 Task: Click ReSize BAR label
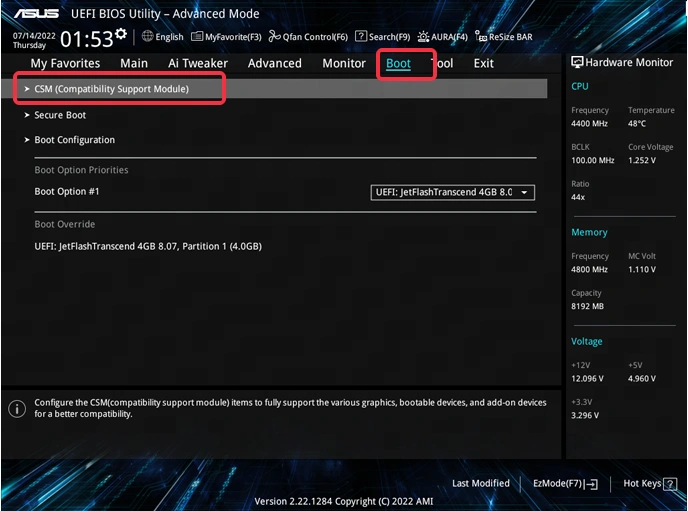pos(510,37)
